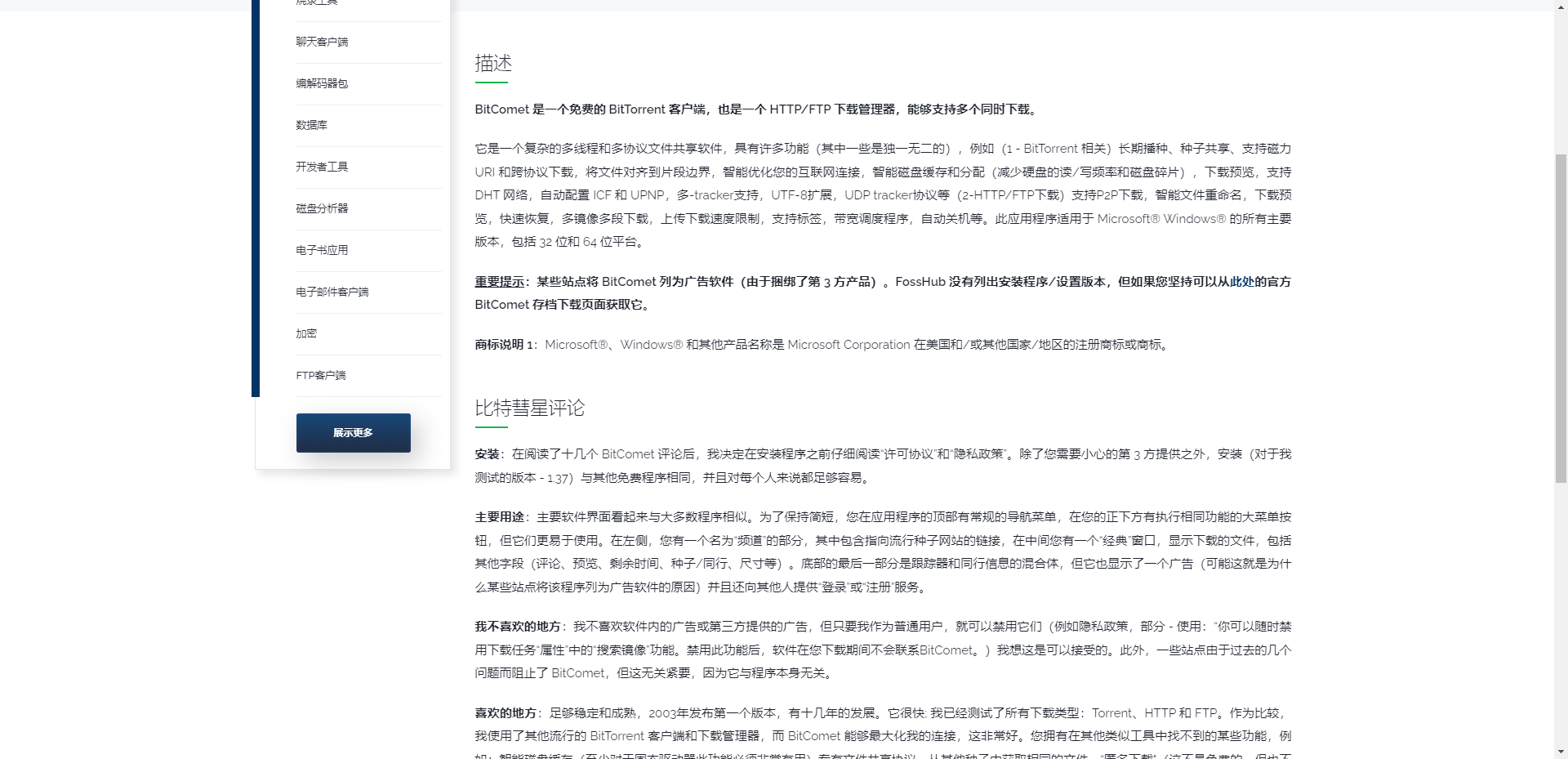Click the scrollbar down arrow
This screenshot has height=759, width=1568.
pyautogui.click(x=1561, y=752)
